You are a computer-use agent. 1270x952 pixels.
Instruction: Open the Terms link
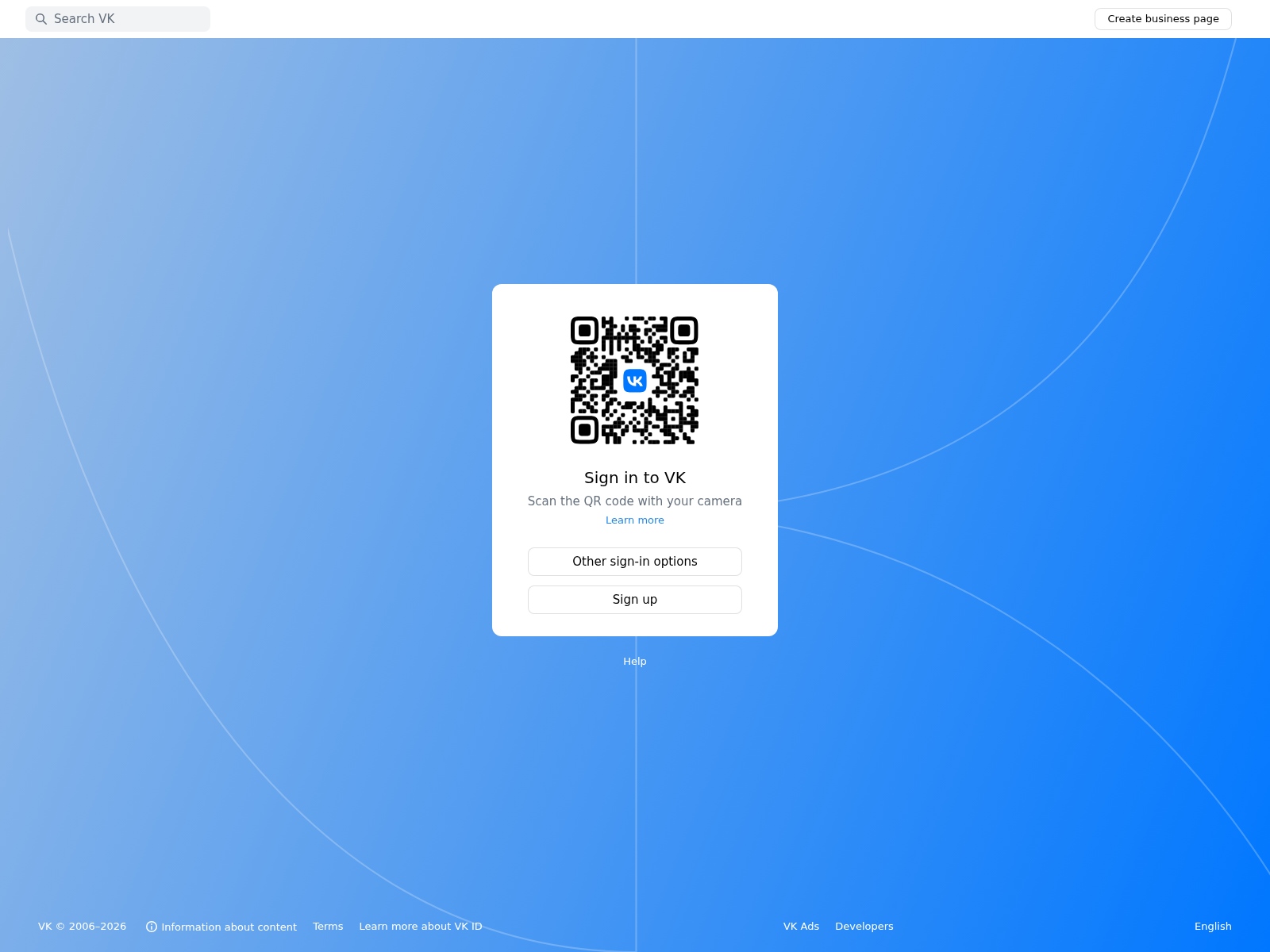coord(328,927)
